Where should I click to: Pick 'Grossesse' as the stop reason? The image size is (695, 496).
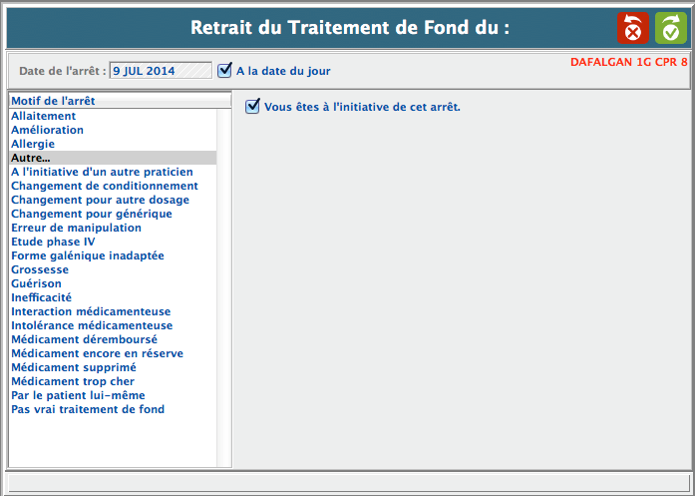click(40, 270)
